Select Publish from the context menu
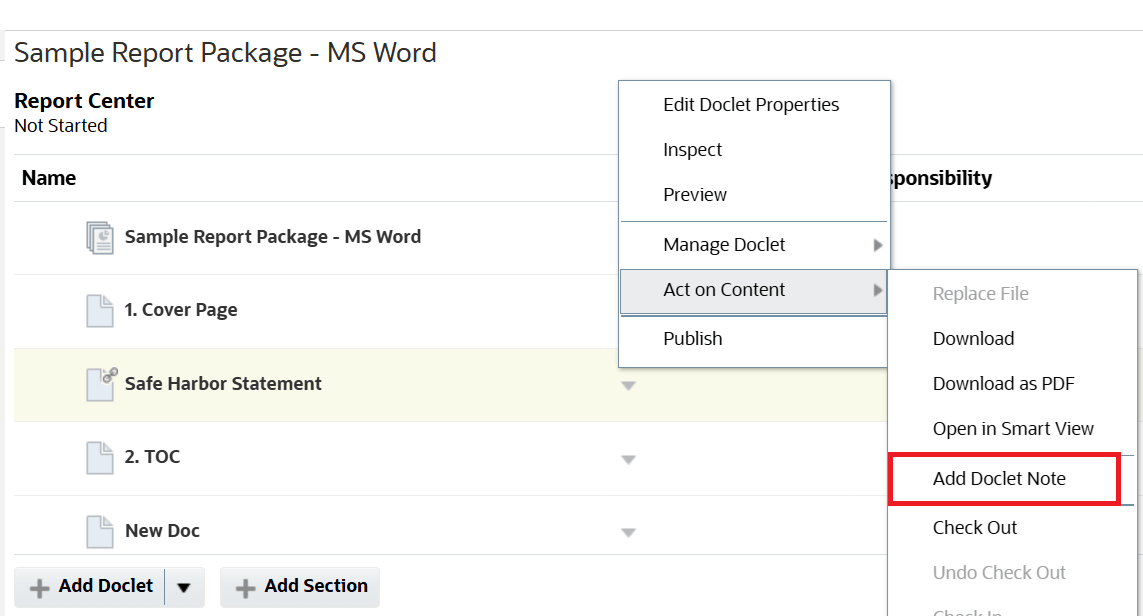The width and height of the screenshot is (1143, 616). click(692, 338)
